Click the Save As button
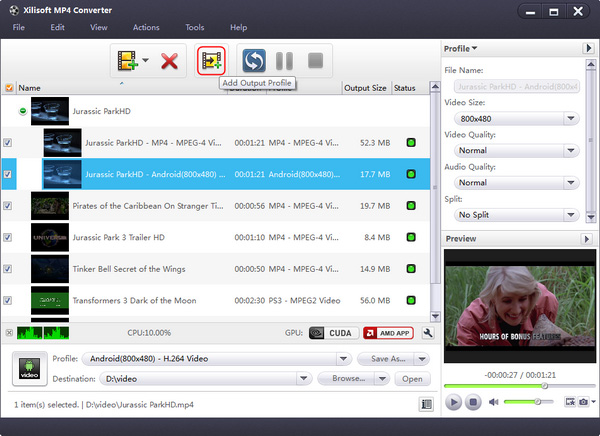The image size is (600, 436). [387, 359]
